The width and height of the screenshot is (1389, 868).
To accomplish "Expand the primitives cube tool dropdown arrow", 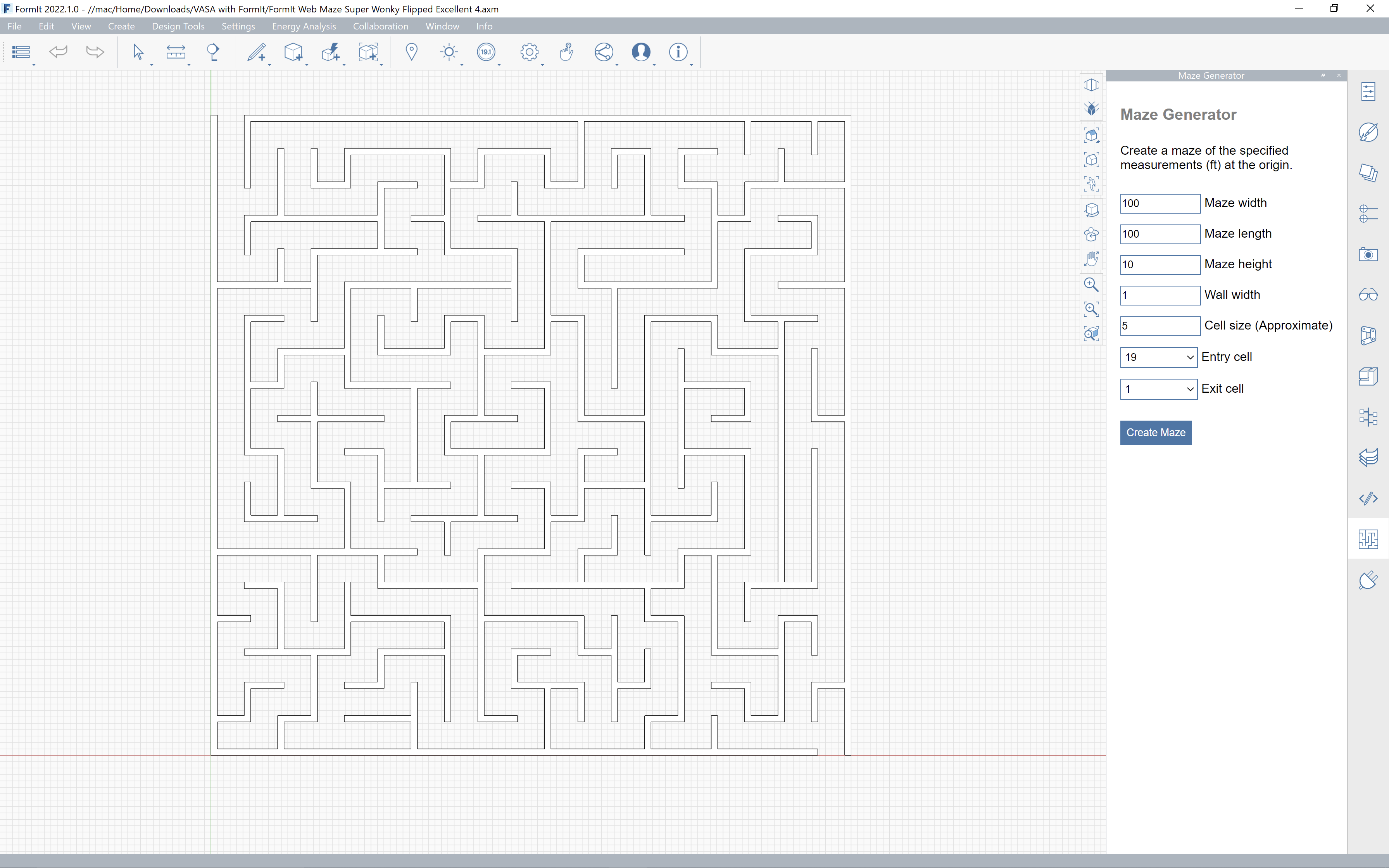I will click(307, 65).
